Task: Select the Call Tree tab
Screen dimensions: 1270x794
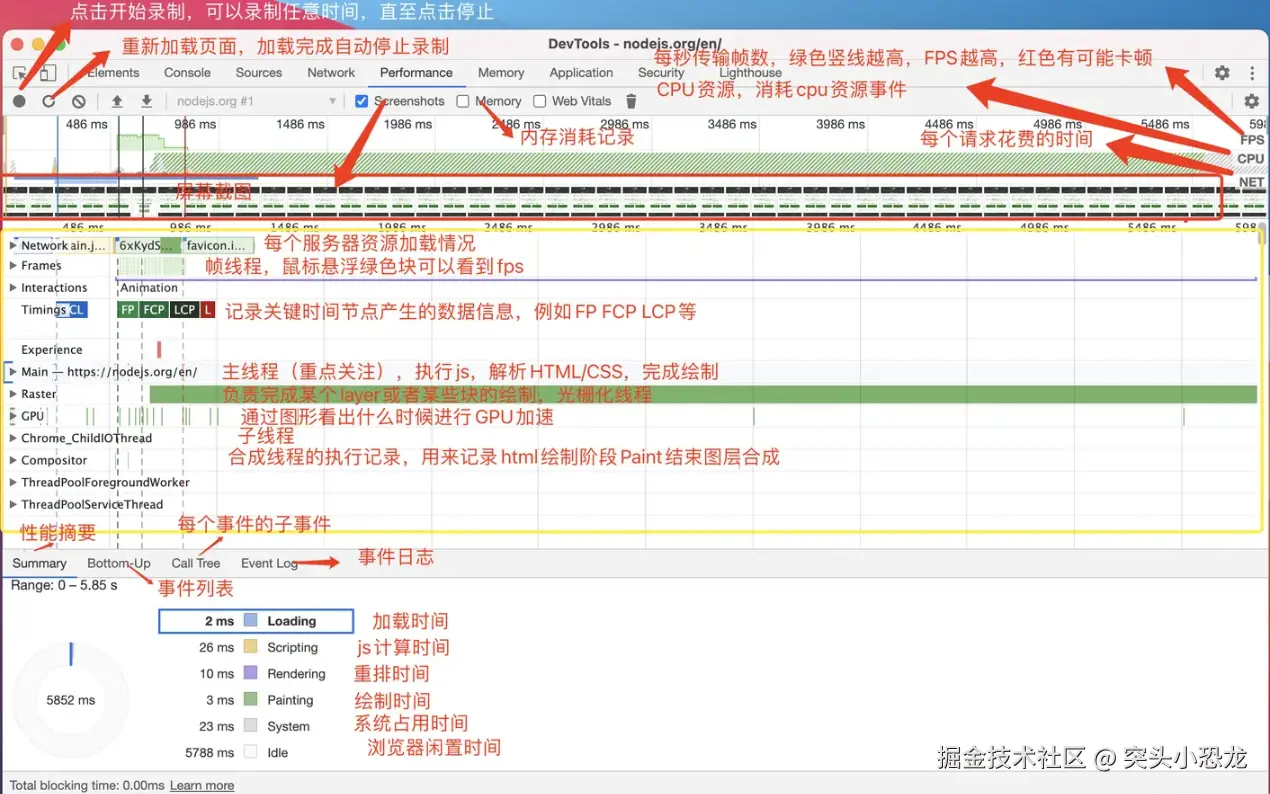Action: [x=196, y=564]
